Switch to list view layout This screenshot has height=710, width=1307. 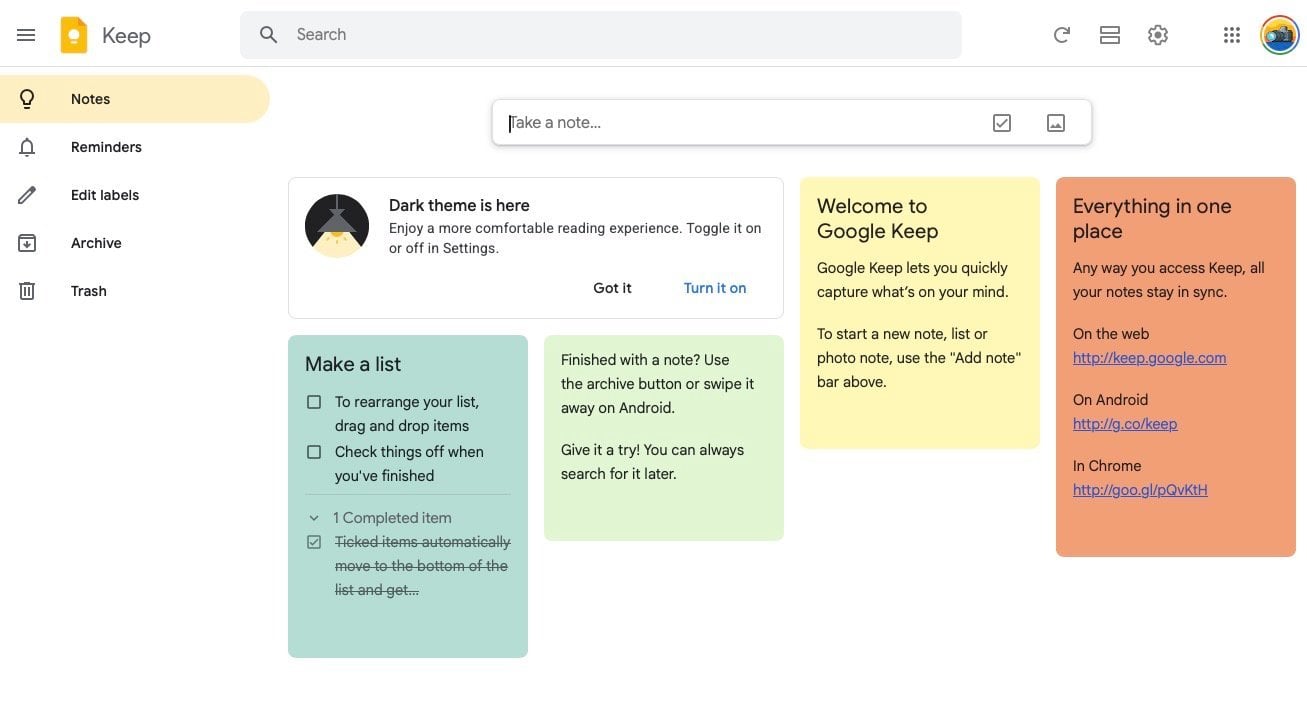tap(1109, 34)
